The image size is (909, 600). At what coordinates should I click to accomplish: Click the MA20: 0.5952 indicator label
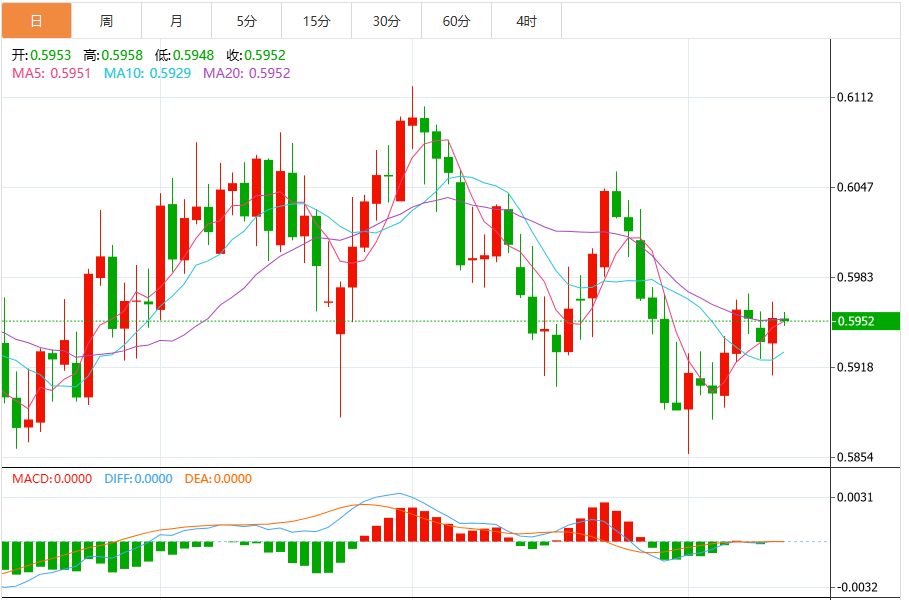pyautogui.click(x=246, y=73)
